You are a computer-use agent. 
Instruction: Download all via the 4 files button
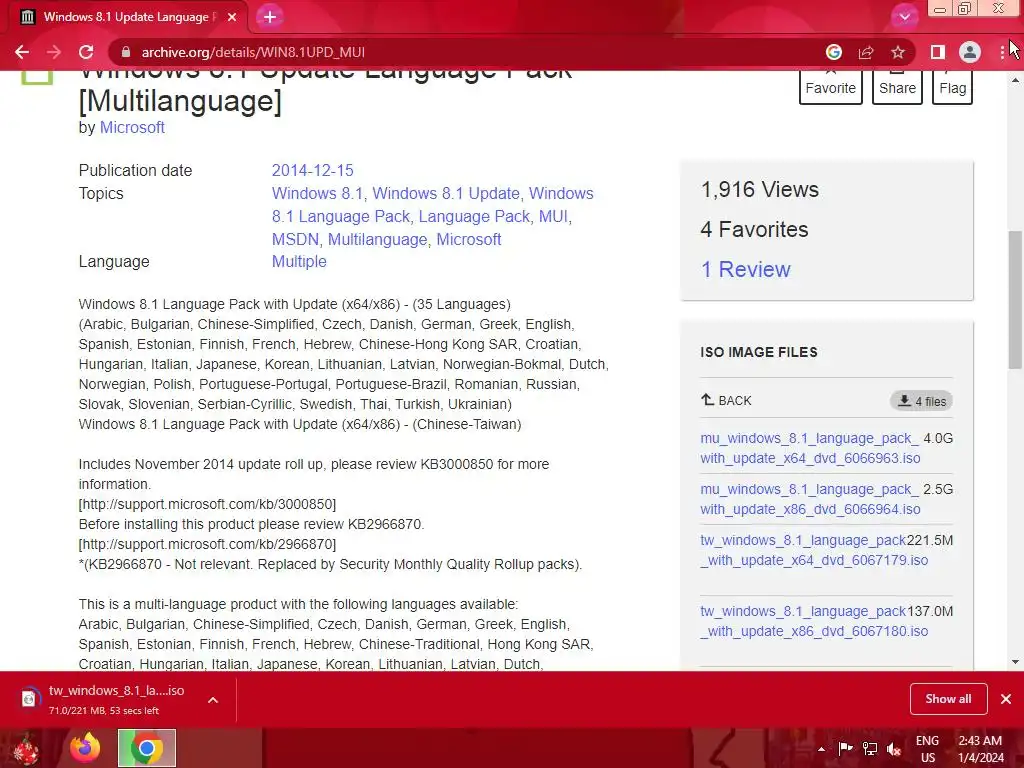pyautogui.click(x=921, y=401)
